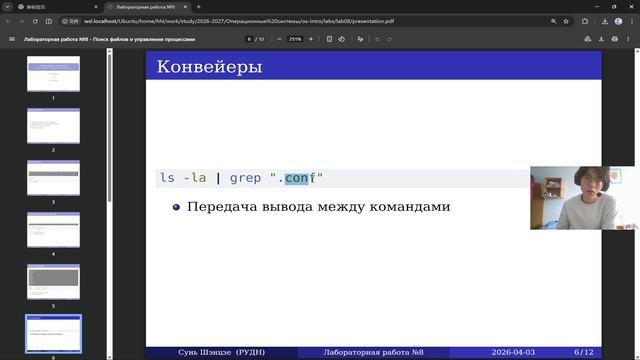Download the PDF from viewer toolbar

(601, 39)
